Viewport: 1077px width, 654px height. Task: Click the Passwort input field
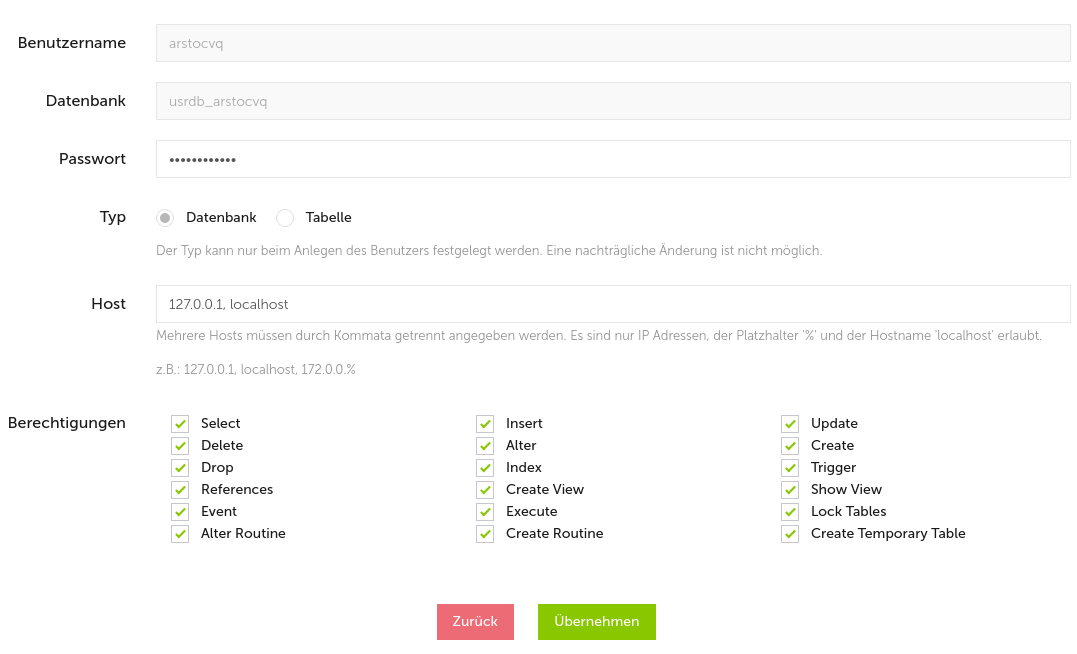[613, 159]
